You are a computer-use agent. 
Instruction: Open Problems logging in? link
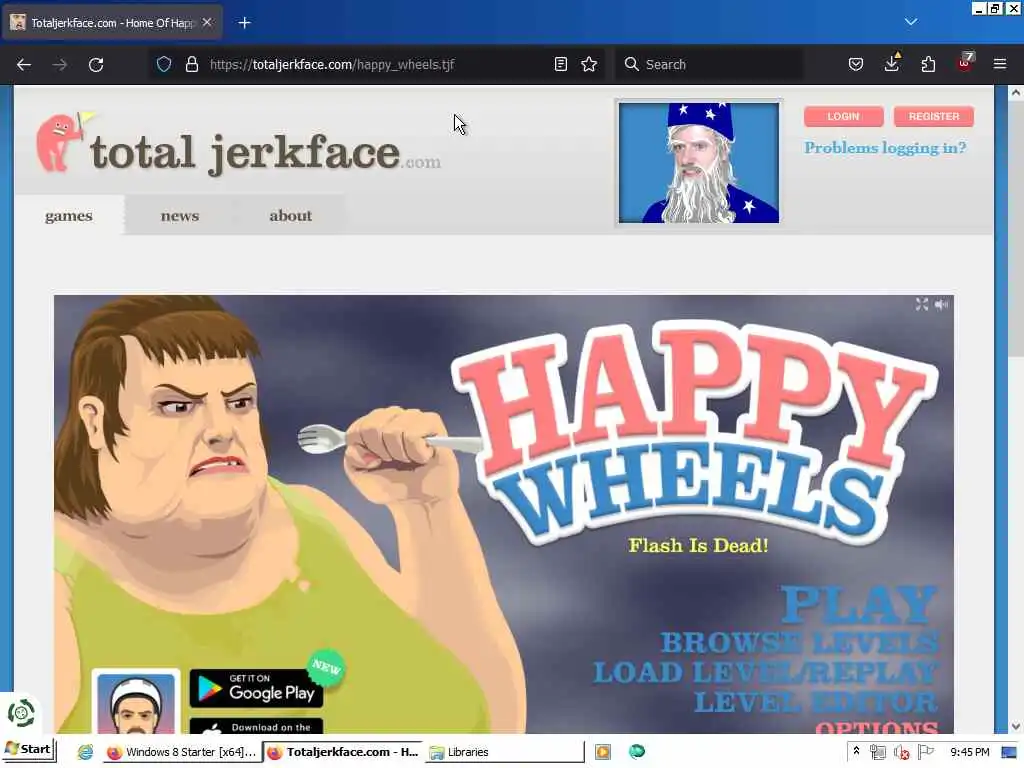[x=885, y=148]
